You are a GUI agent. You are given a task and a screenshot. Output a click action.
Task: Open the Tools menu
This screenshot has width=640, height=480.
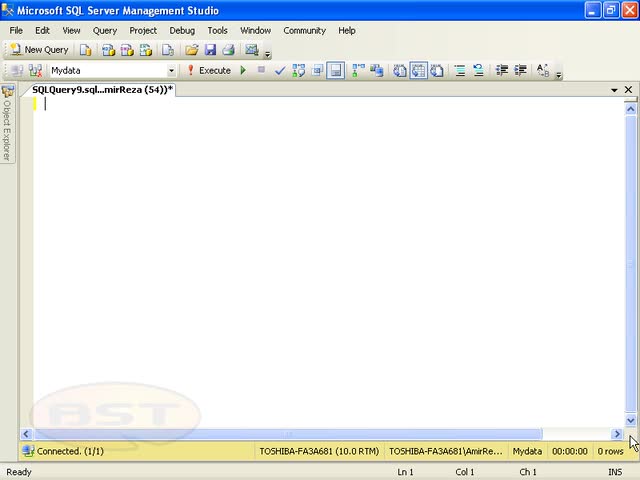217,31
